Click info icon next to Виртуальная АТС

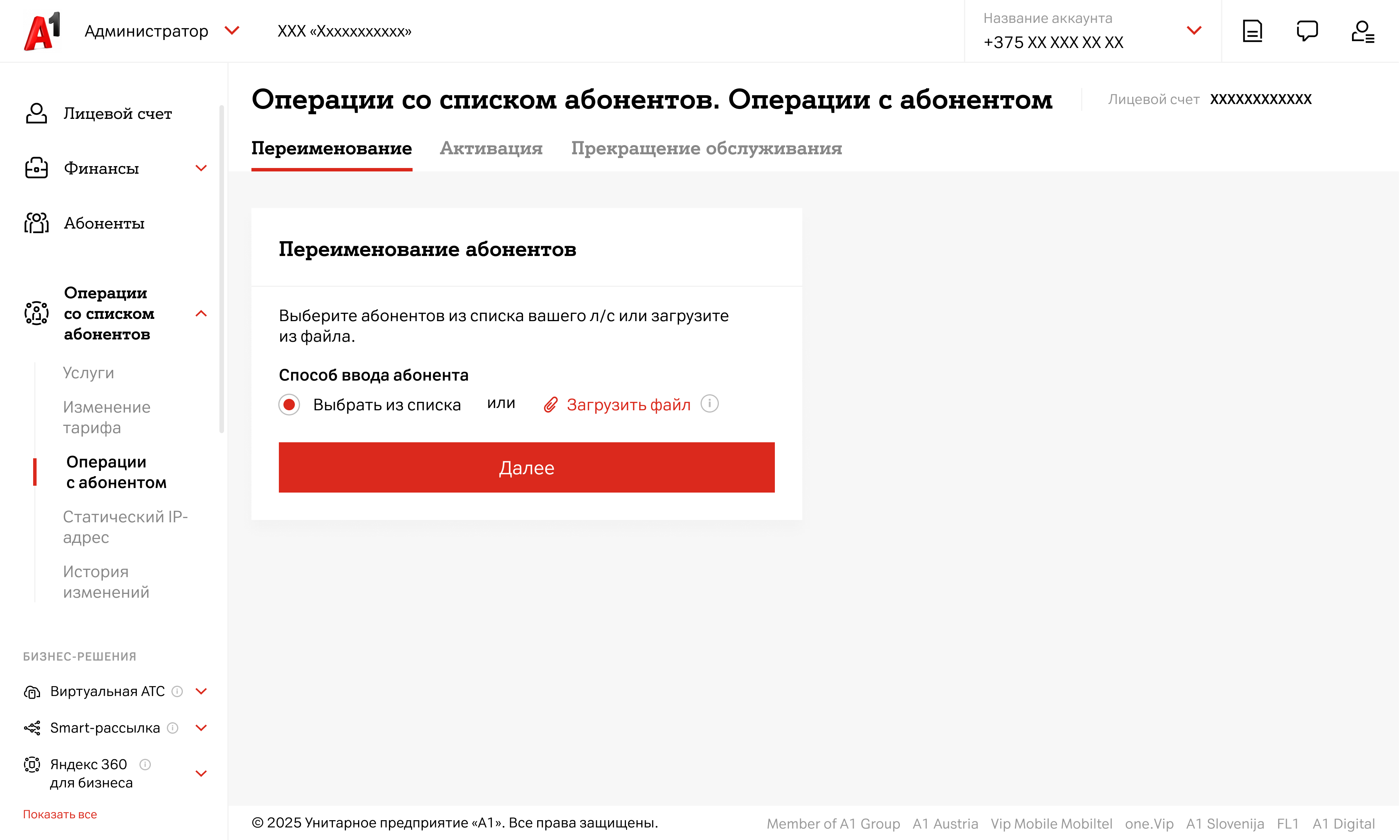177,692
